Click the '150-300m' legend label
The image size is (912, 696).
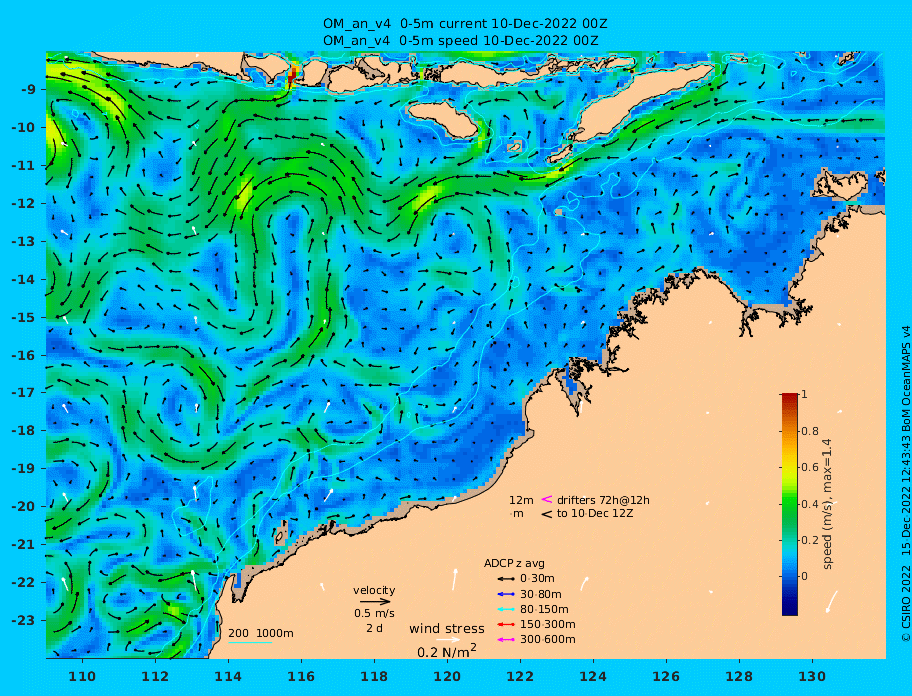coord(548,624)
